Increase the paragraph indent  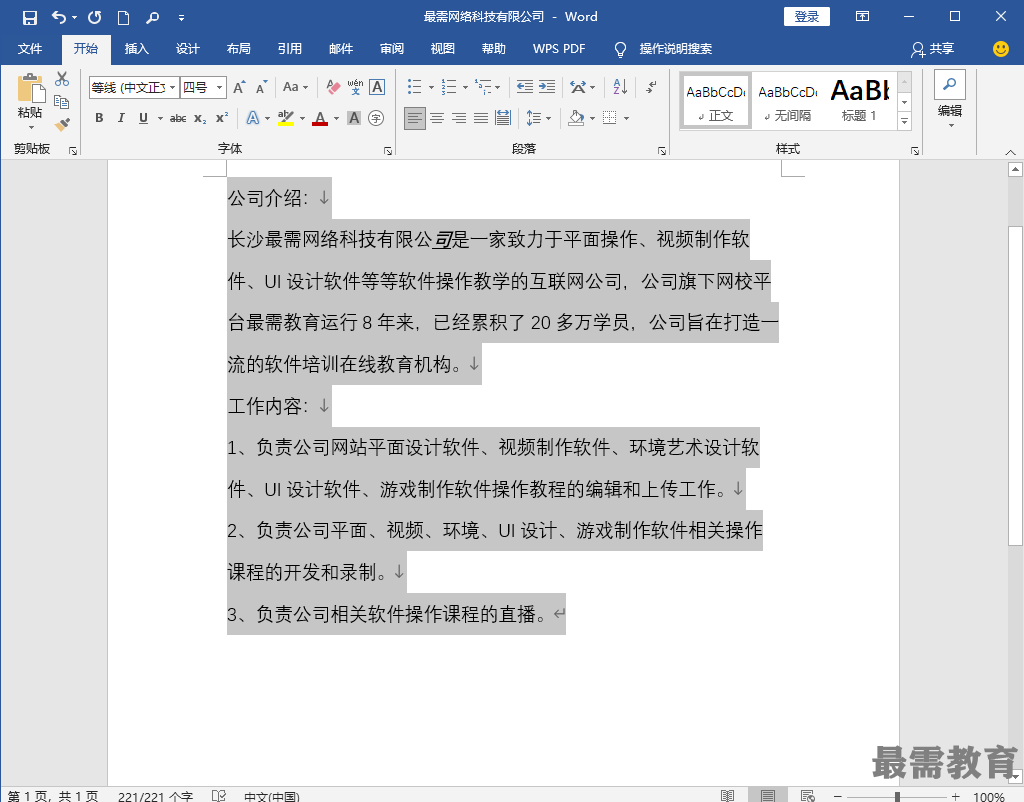coord(547,87)
